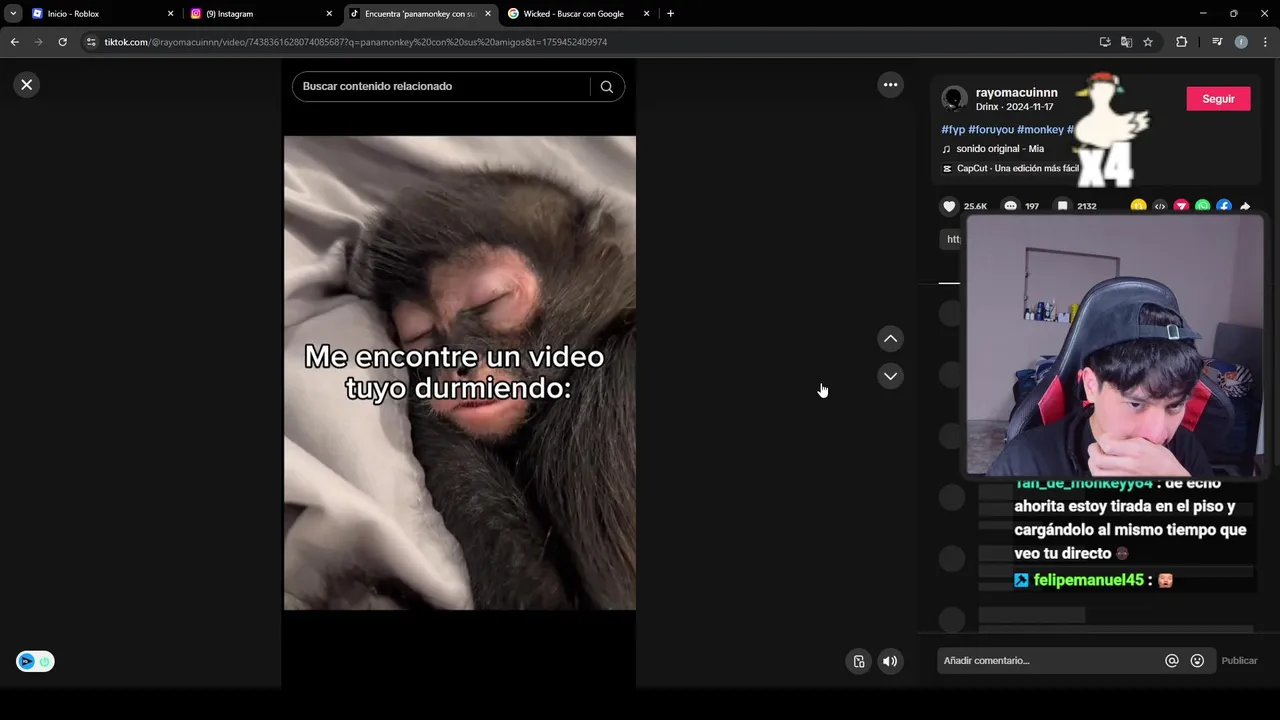The width and height of the screenshot is (1280, 720).
Task: Open the #foruyou hashtag
Action: tap(991, 130)
